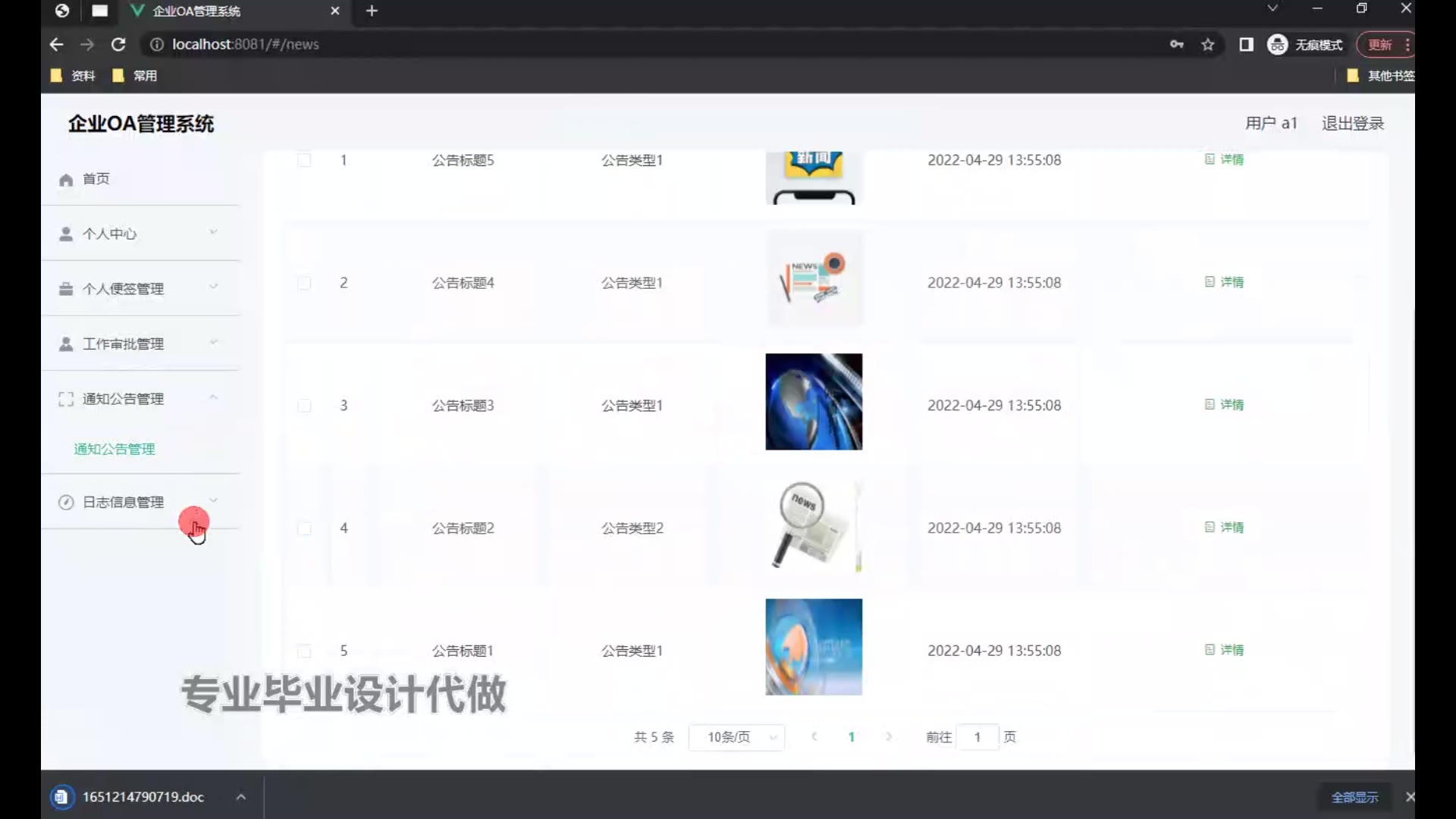This screenshot has width=1456, height=819.
Task: Bookmark this page with the star icon
Action: click(1208, 45)
